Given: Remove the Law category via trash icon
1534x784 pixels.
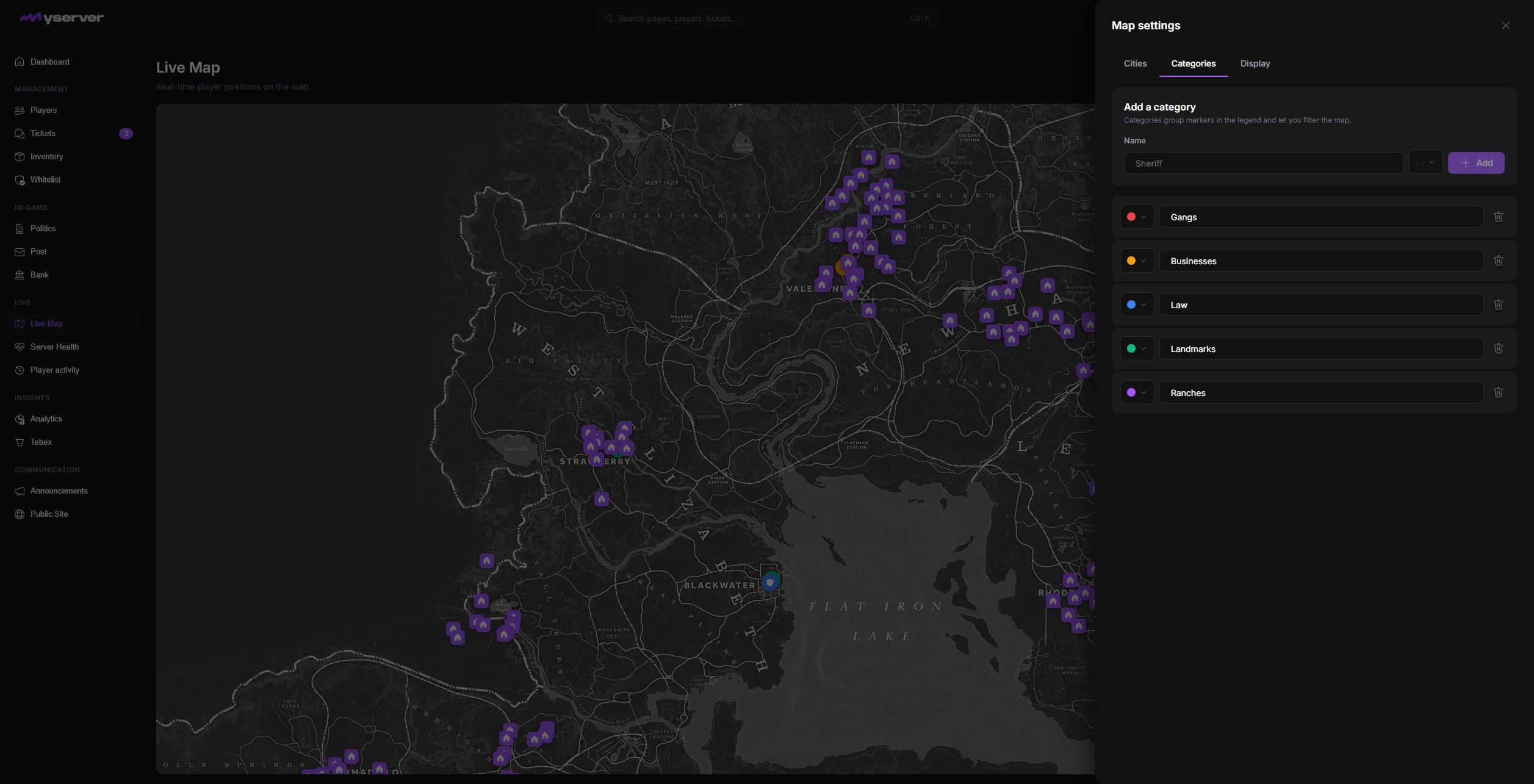Looking at the screenshot, I should point(1498,304).
